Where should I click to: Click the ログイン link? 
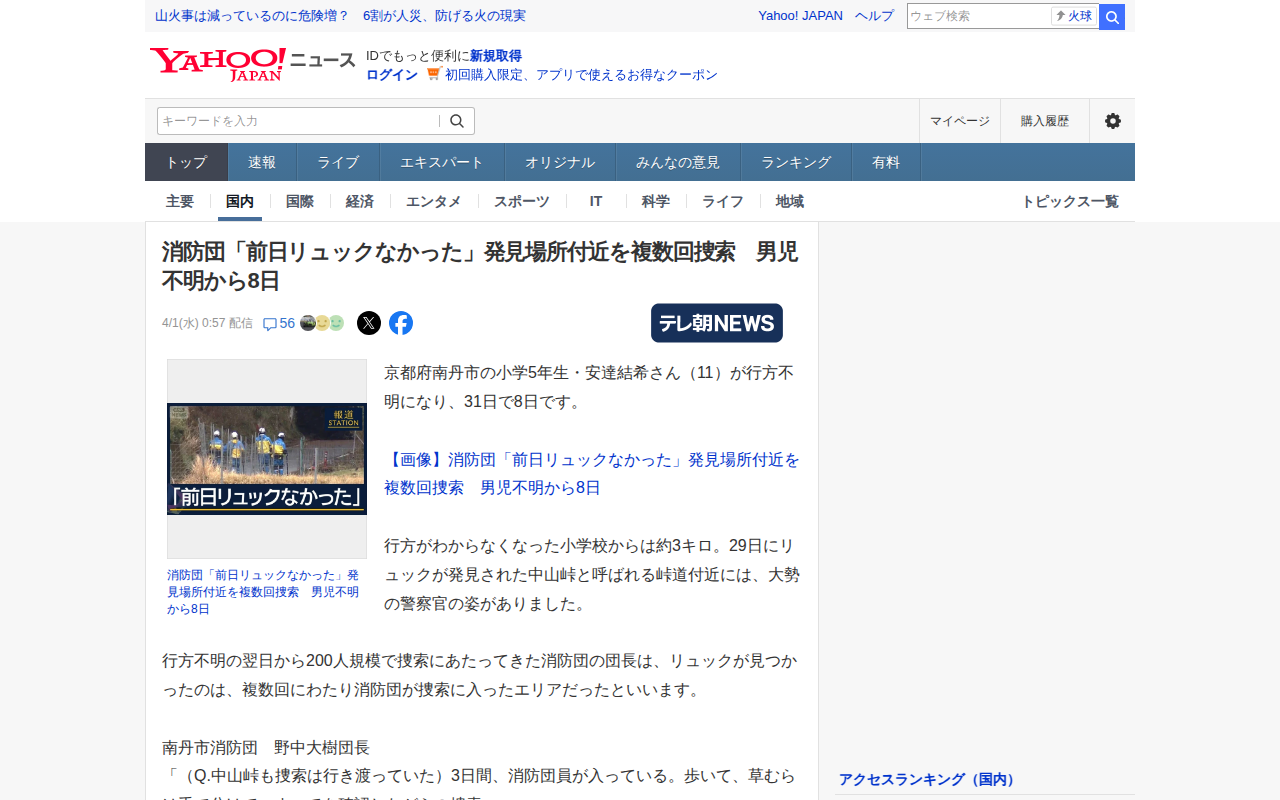coord(392,75)
